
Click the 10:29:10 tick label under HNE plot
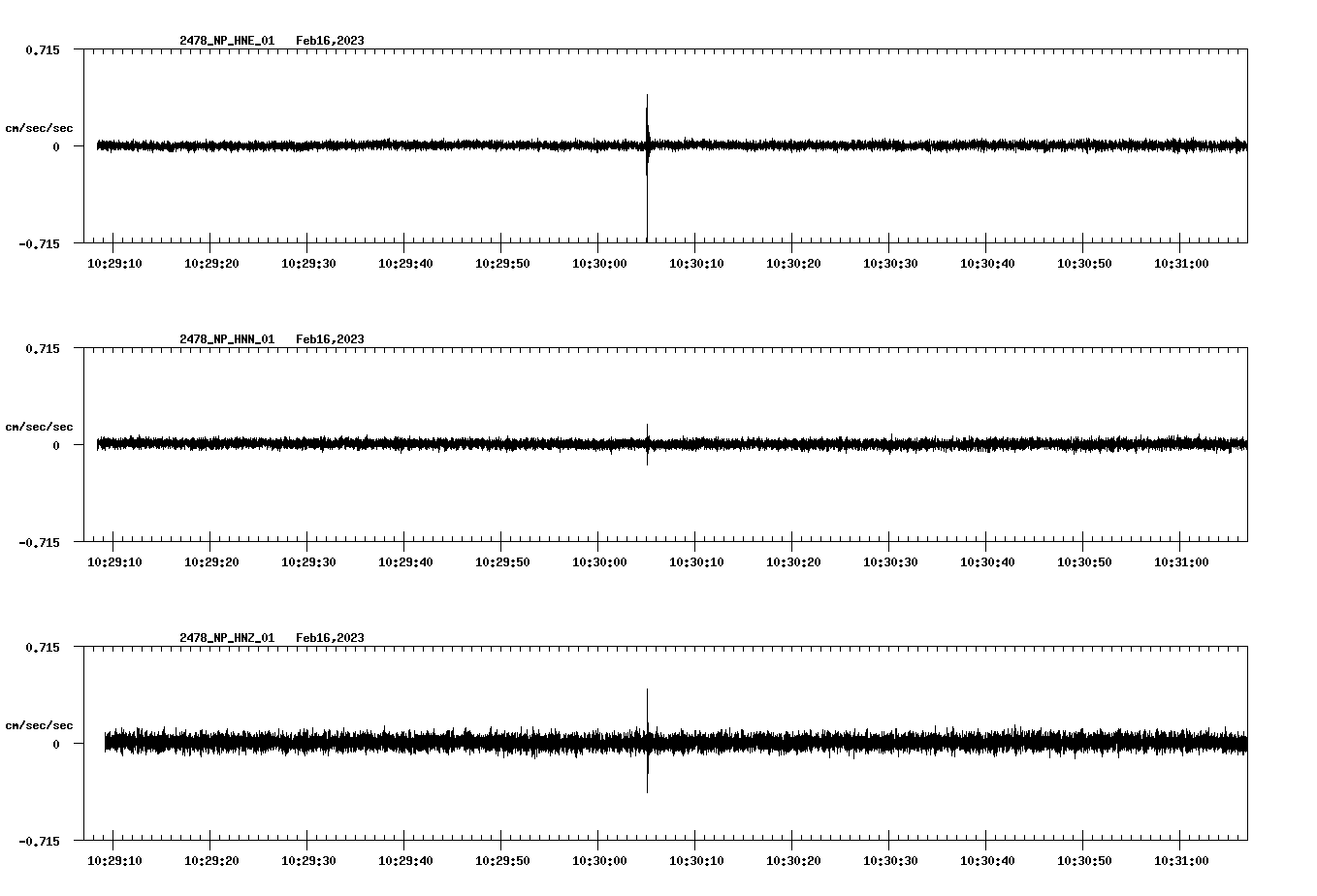114,264
